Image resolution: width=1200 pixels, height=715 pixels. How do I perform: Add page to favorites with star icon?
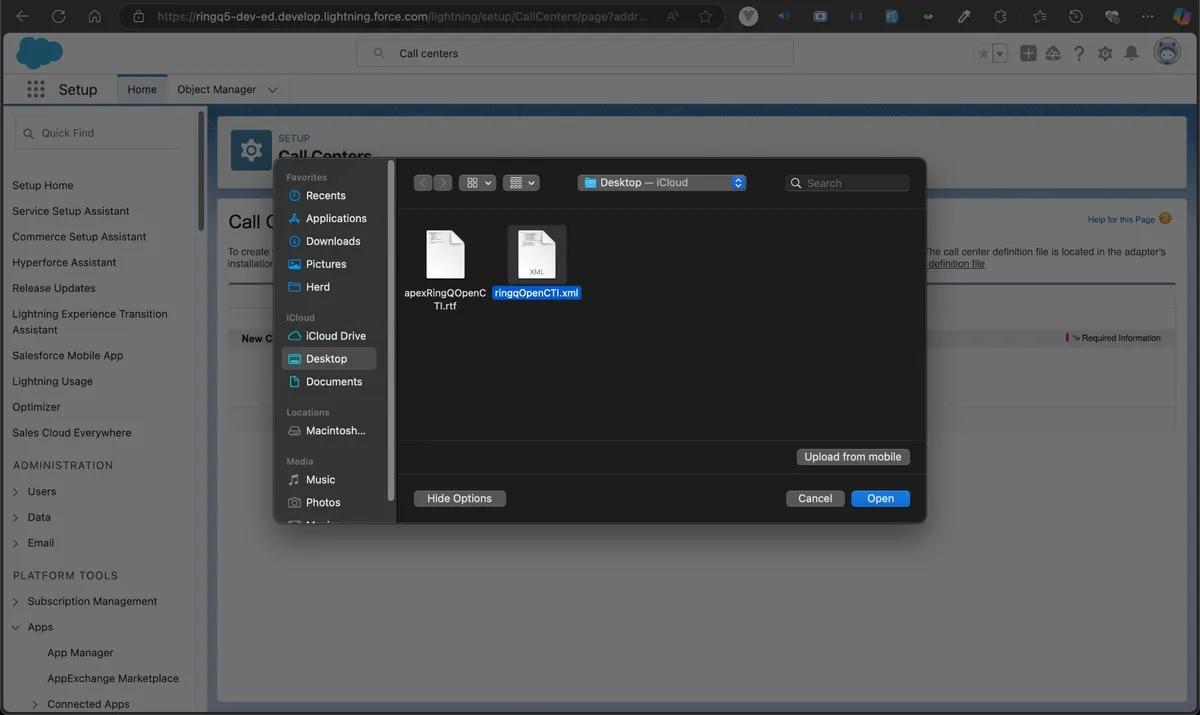click(x=706, y=16)
